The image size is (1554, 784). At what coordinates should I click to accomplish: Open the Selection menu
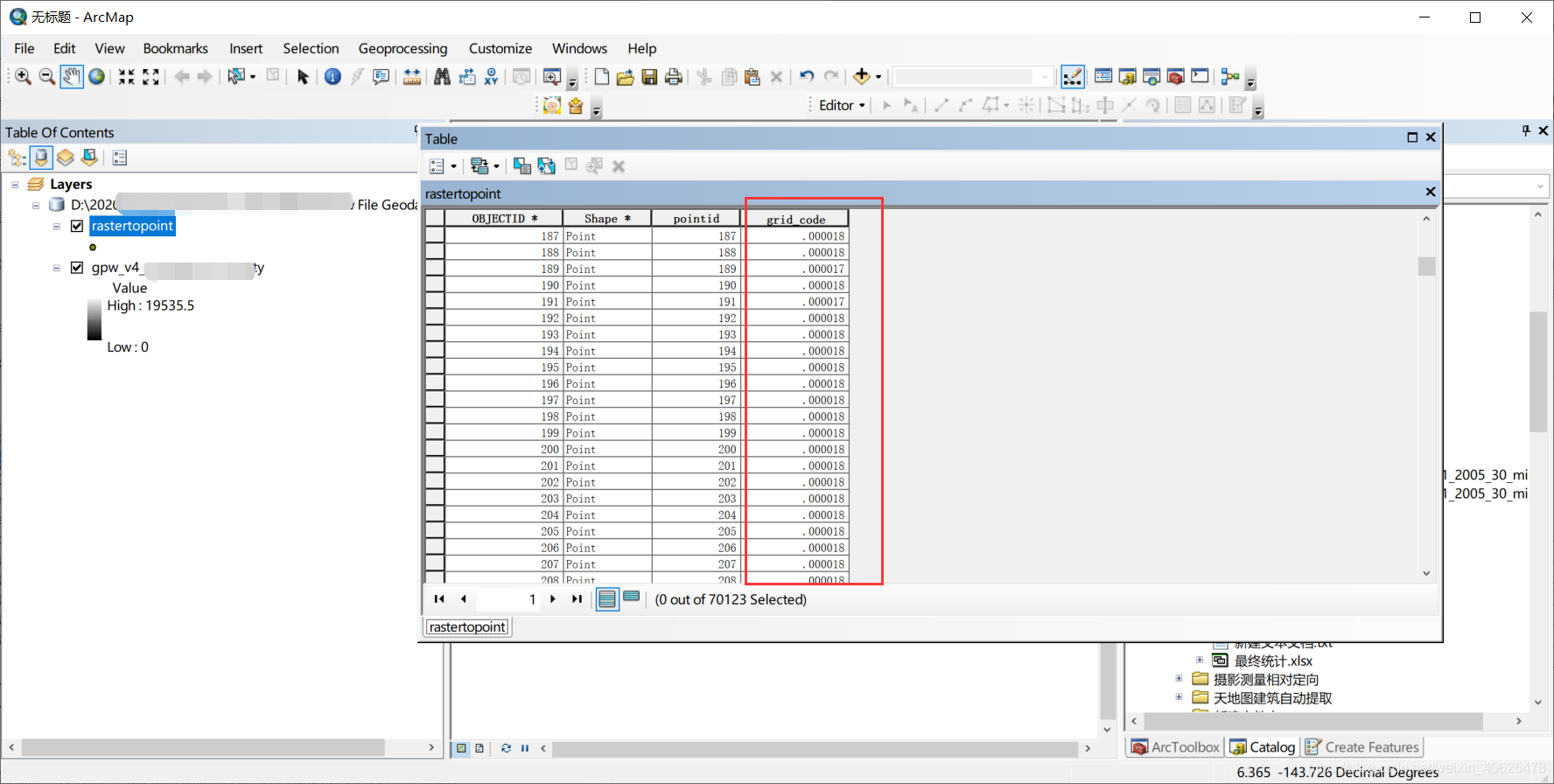[311, 48]
